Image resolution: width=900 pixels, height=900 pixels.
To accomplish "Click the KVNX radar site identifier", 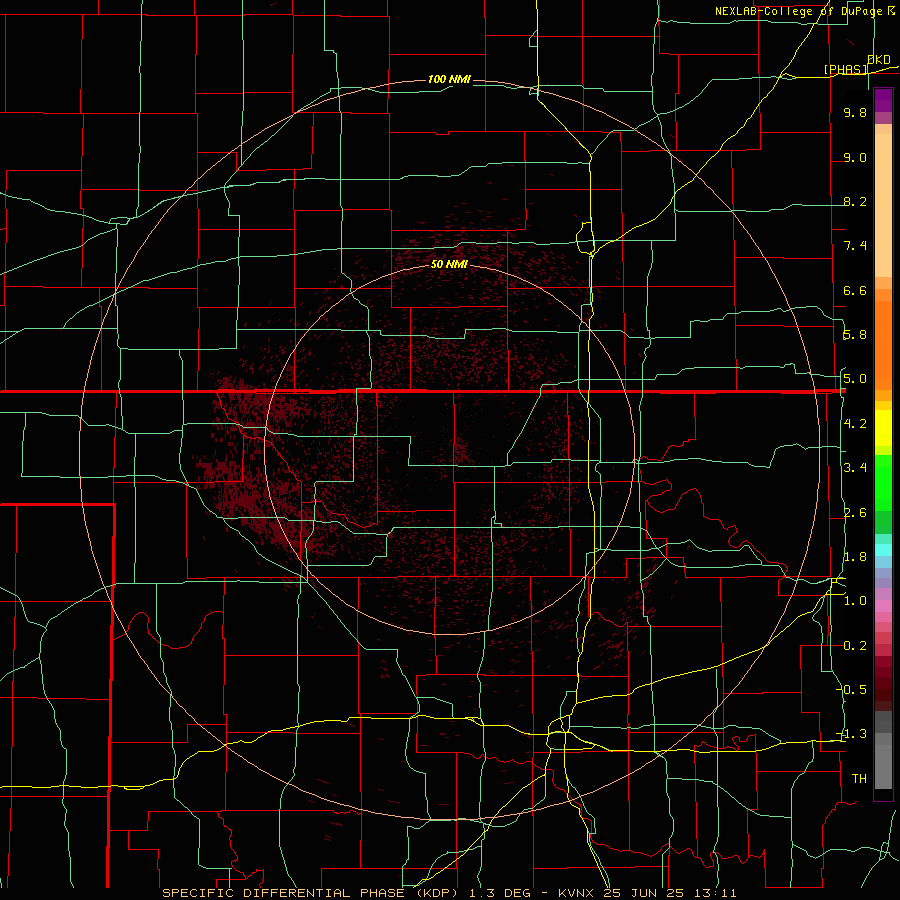I will (577, 893).
